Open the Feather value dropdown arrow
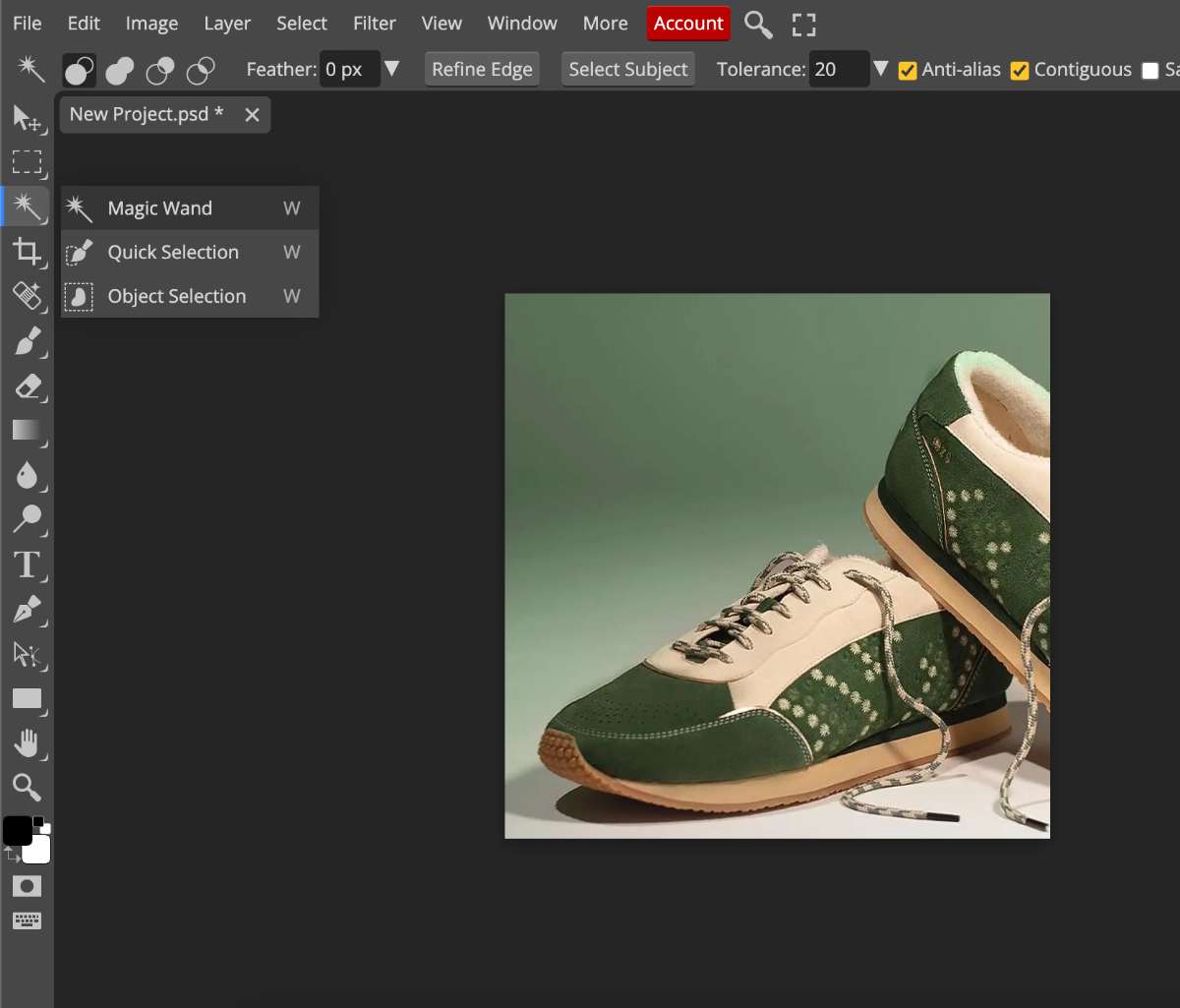Viewport: 1180px width, 1008px height. tap(391, 69)
